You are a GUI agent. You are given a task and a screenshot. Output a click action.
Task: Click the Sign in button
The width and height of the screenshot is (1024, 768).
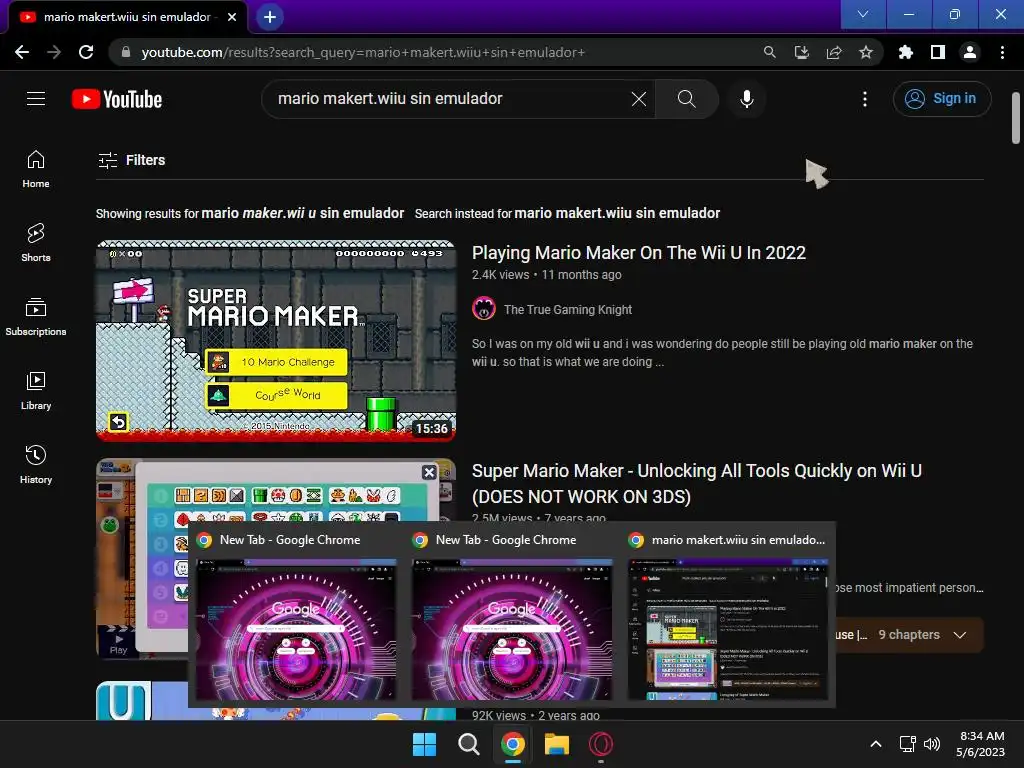[x=942, y=99]
